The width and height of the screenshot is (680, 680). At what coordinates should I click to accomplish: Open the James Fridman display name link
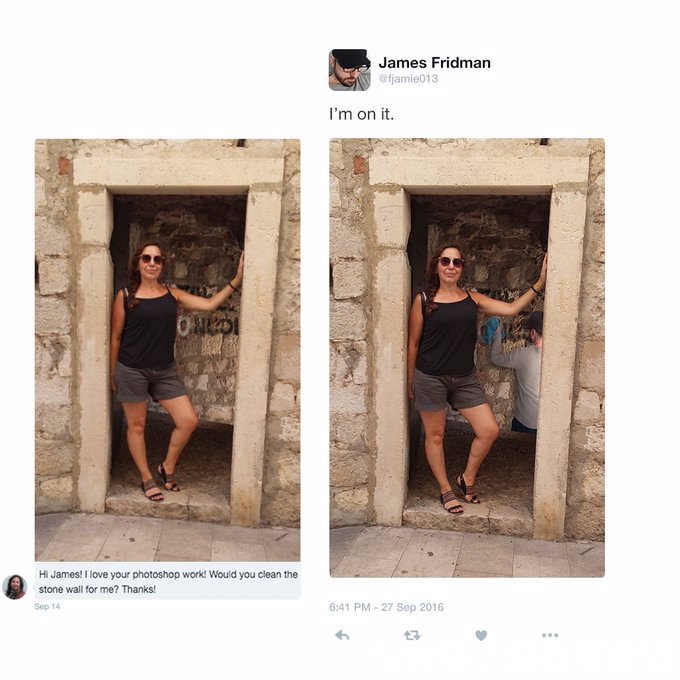coord(435,63)
